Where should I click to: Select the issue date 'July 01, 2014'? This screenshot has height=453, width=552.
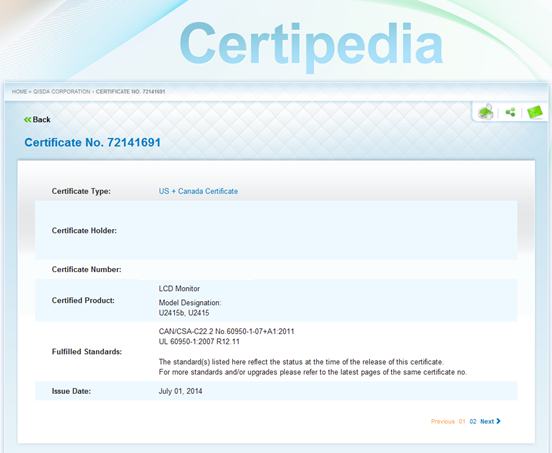pos(180,391)
